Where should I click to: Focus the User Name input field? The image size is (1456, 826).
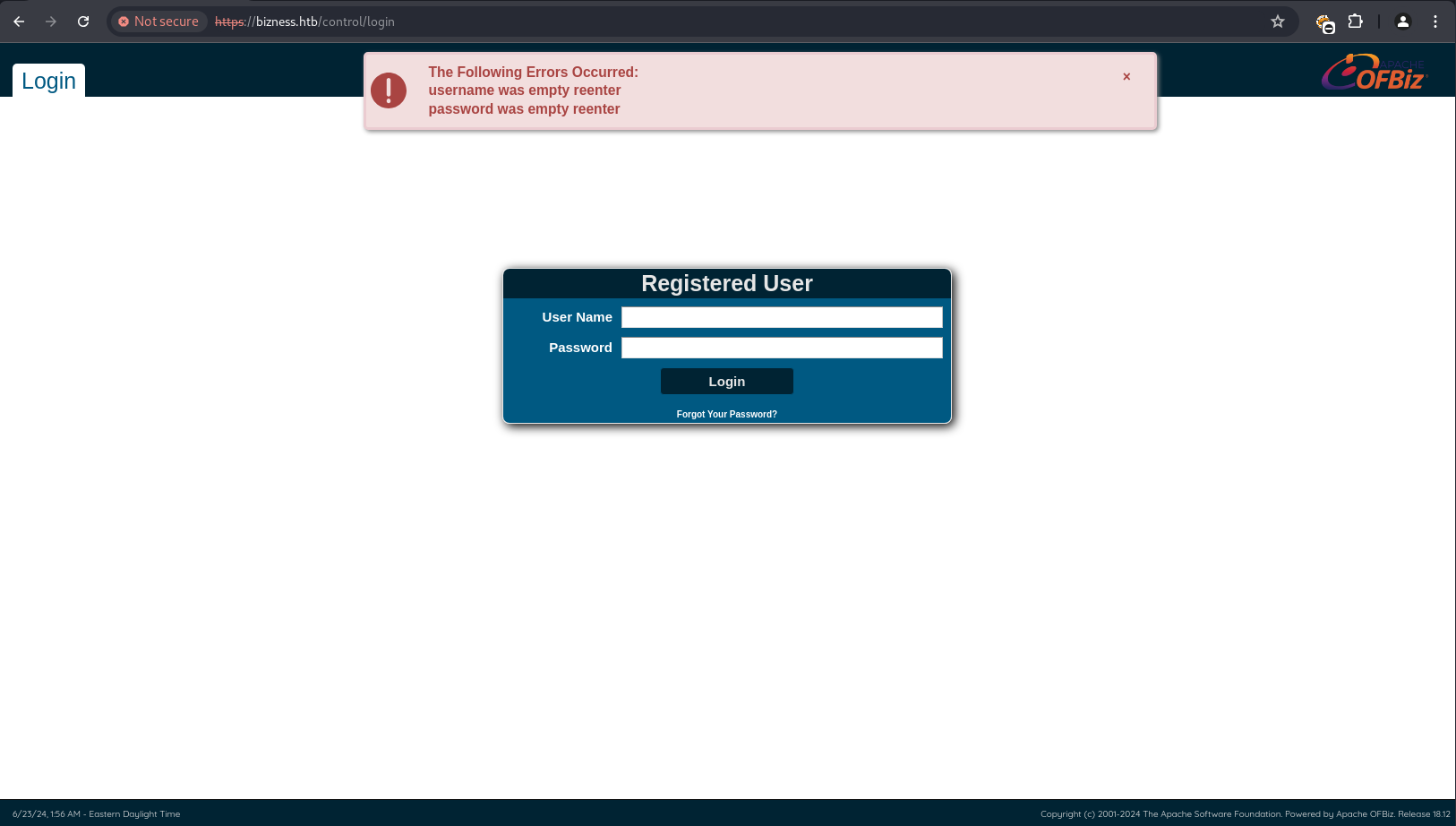click(782, 317)
